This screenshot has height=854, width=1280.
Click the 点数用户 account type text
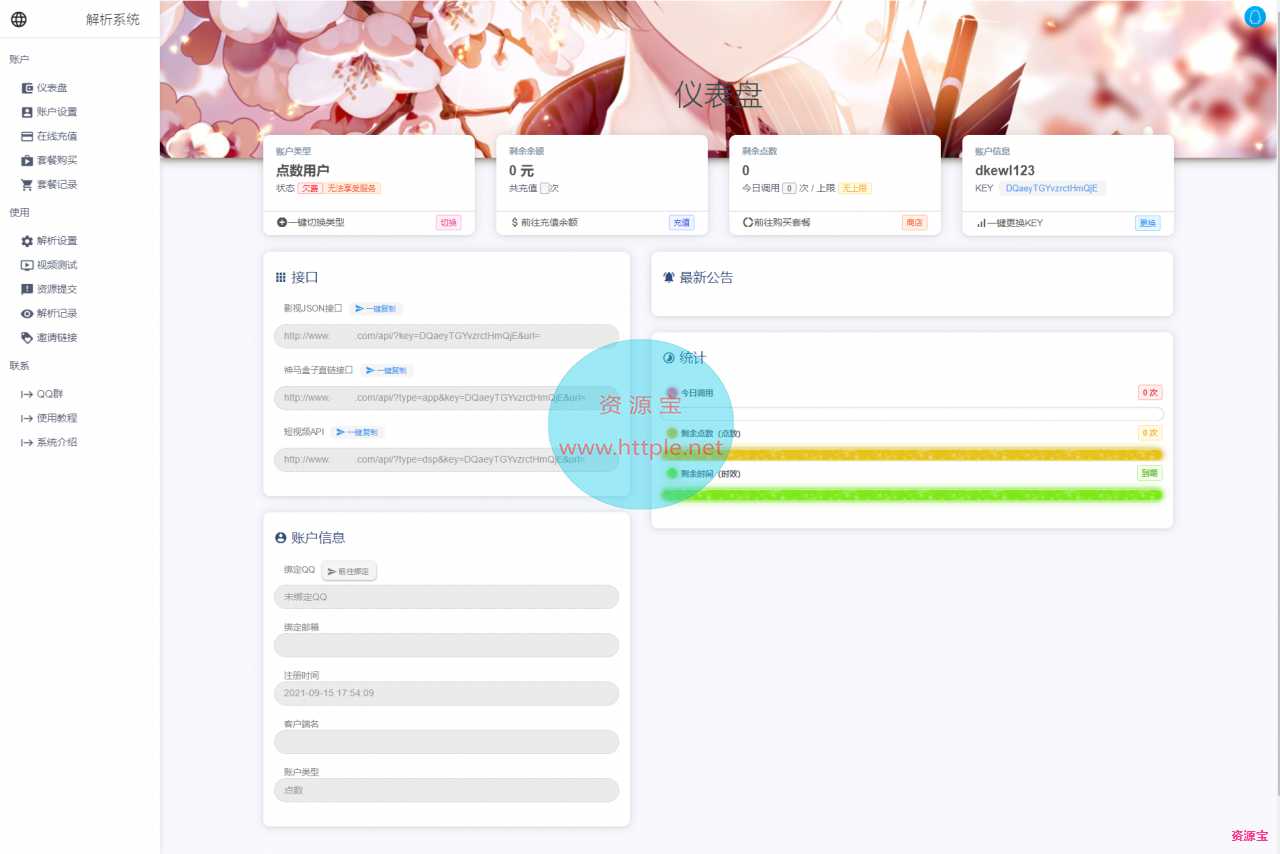click(x=303, y=171)
